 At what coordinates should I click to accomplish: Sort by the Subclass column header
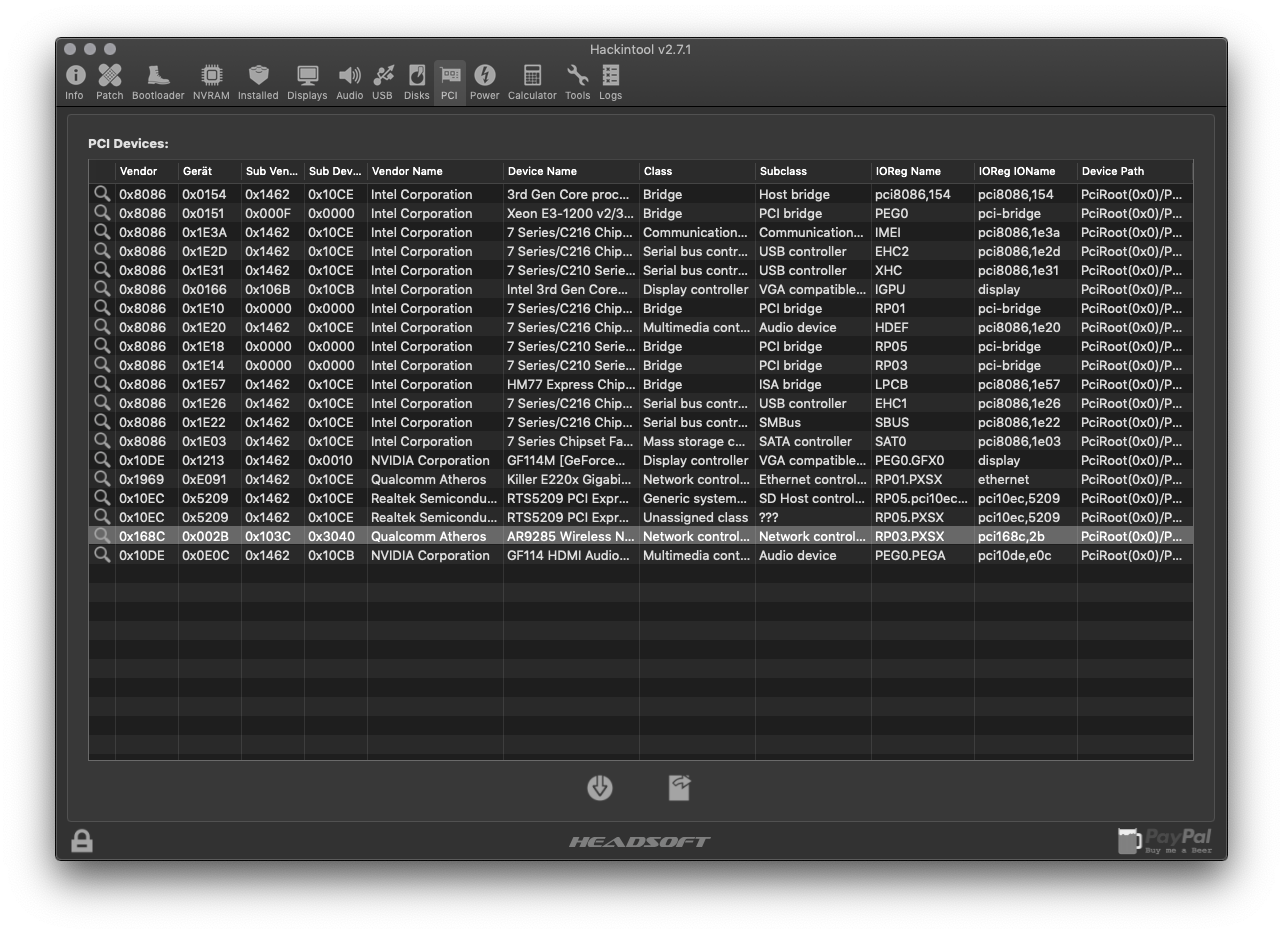813,171
